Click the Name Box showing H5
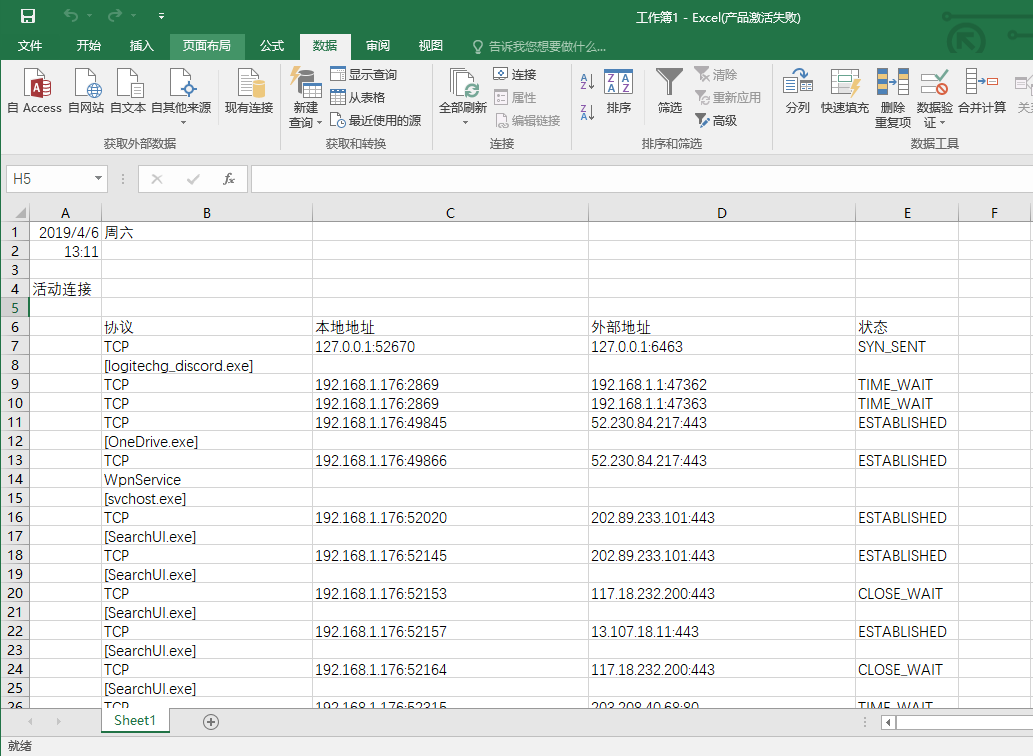Image resolution: width=1033 pixels, height=756 pixels. pyautogui.click(x=49, y=178)
